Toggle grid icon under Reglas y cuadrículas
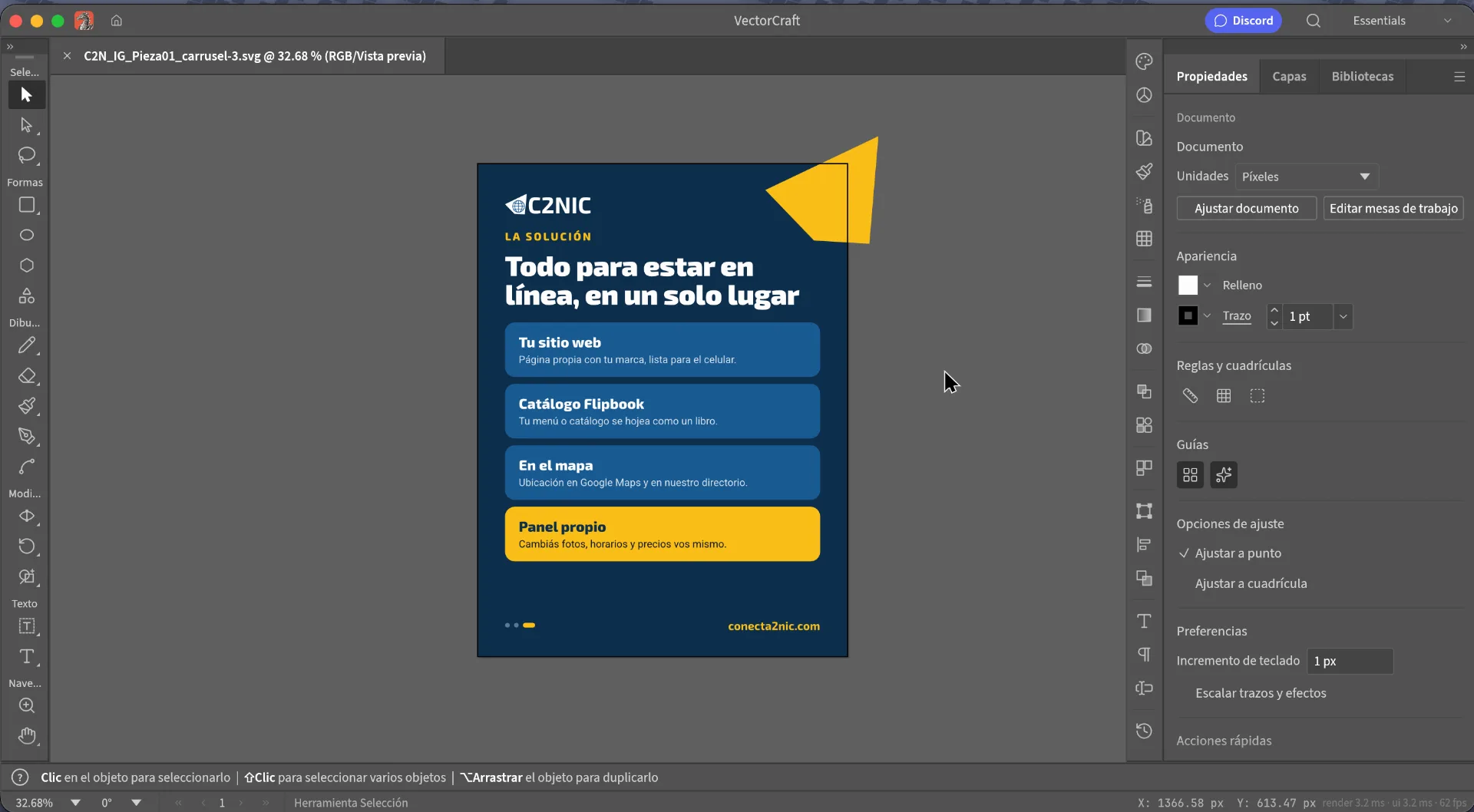 [1224, 396]
